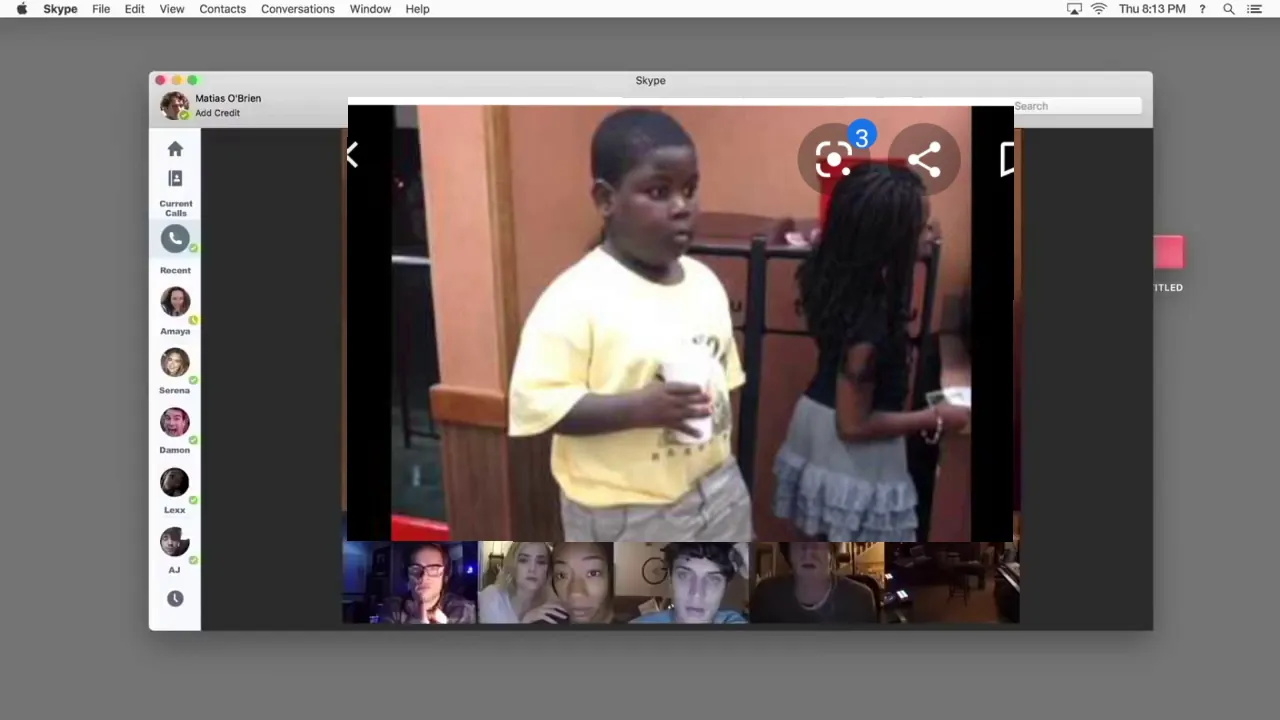Tap the bookmark icon on shared image
The width and height of the screenshot is (1280, 720).
coord(1007,159)
